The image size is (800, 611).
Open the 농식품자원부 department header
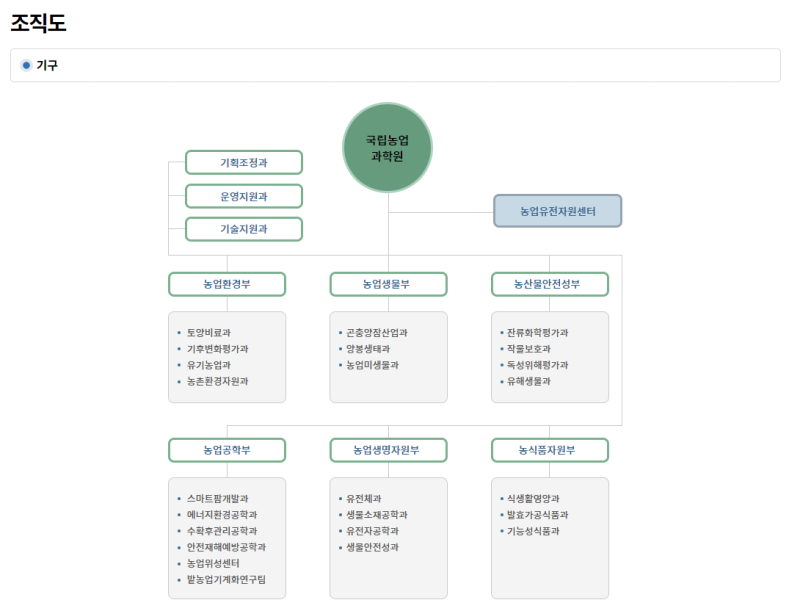click(x=549, y=450)
